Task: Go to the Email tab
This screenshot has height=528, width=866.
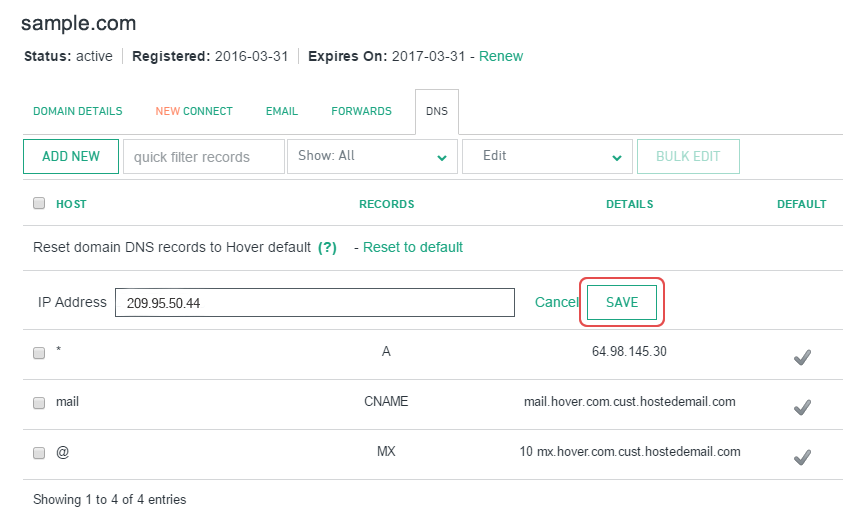Action: tap(282, 111)
